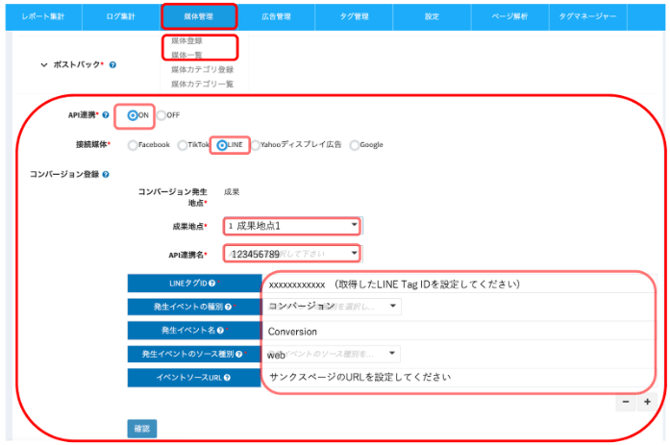This screenshot has height=445, width=670.
Task: Click help icon on イベントソースURL label
Action: (228, 377)
